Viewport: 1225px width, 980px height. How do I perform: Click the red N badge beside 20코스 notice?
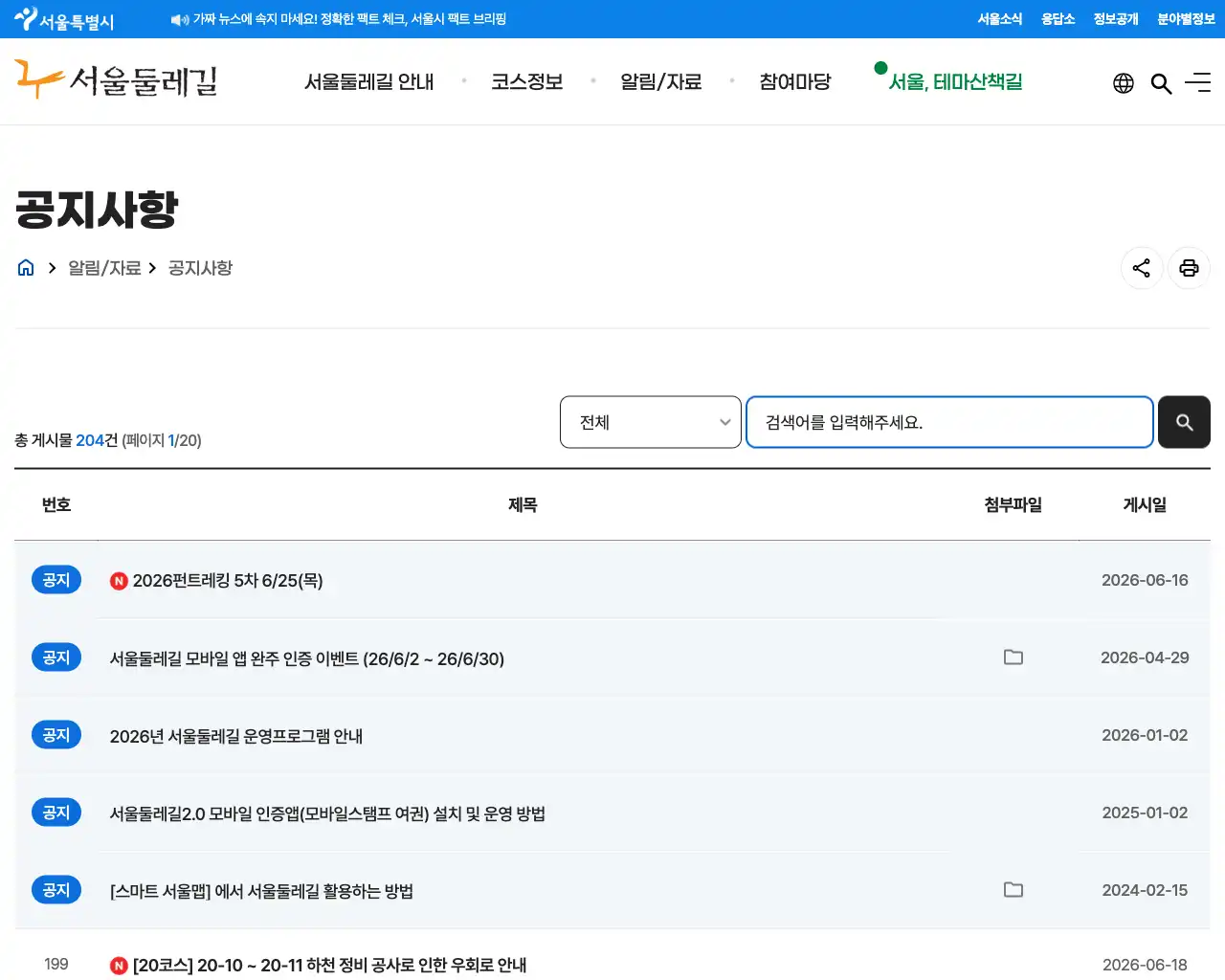[119, 966]
